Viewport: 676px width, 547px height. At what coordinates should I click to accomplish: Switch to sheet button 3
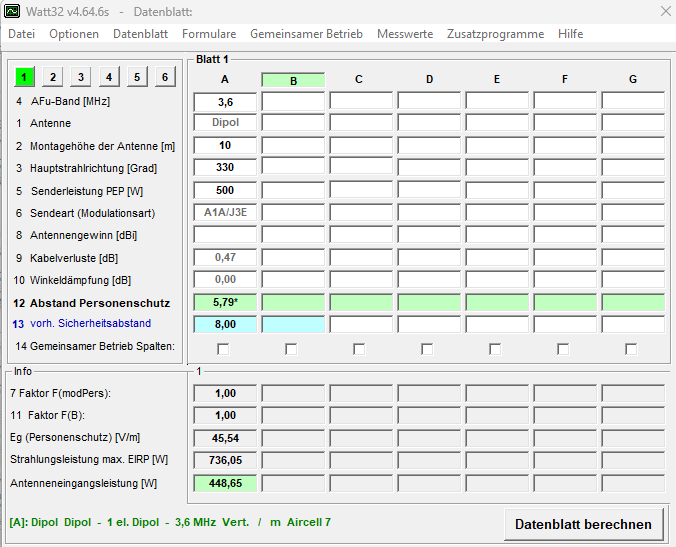(81, 77)
